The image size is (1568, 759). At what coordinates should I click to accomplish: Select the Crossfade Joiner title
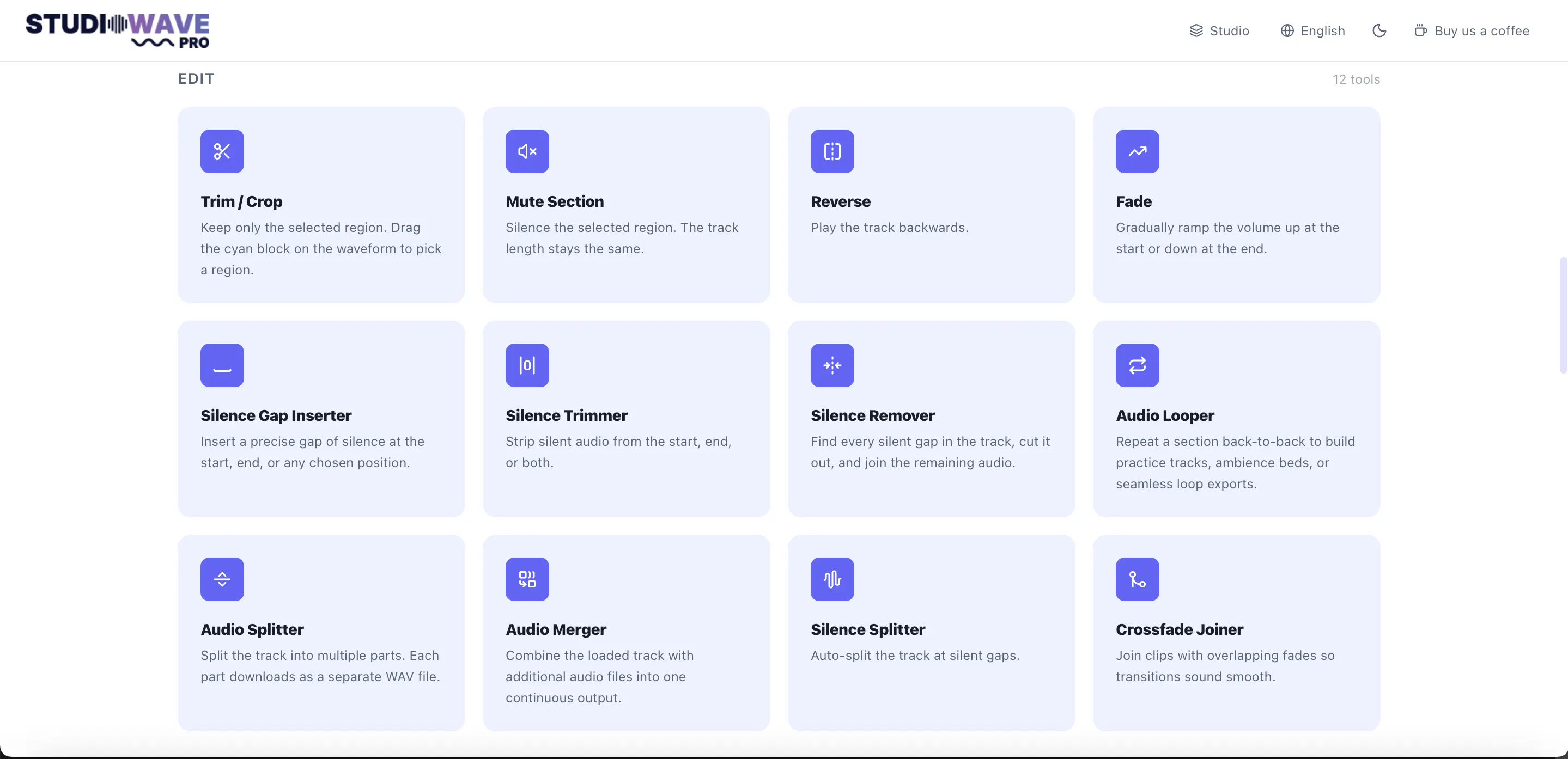1180,629
